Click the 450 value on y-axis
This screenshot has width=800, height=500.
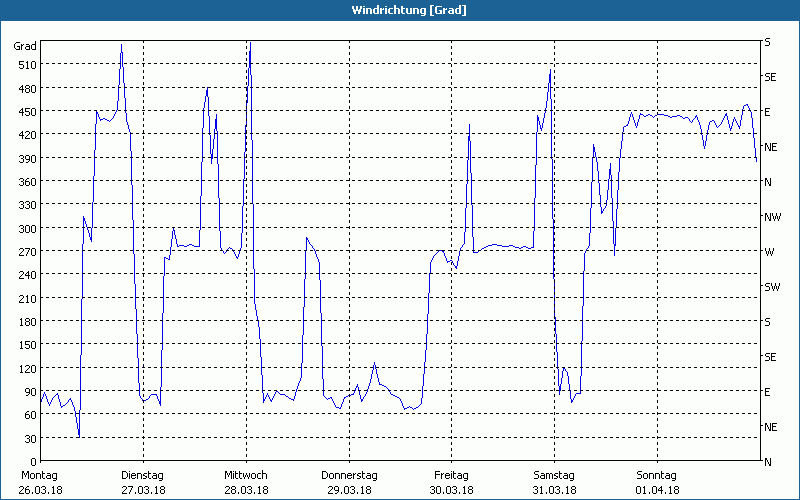[x=26, y=111]
